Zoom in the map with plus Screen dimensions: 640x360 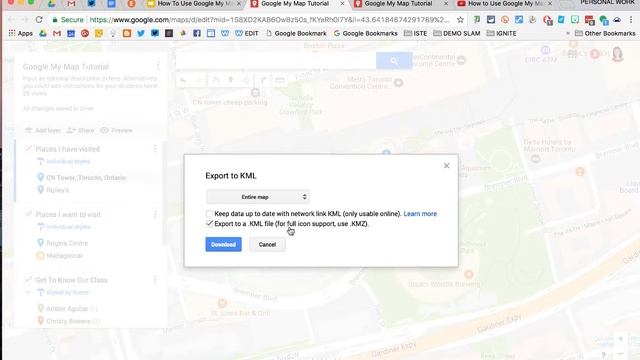pos(620,339)
